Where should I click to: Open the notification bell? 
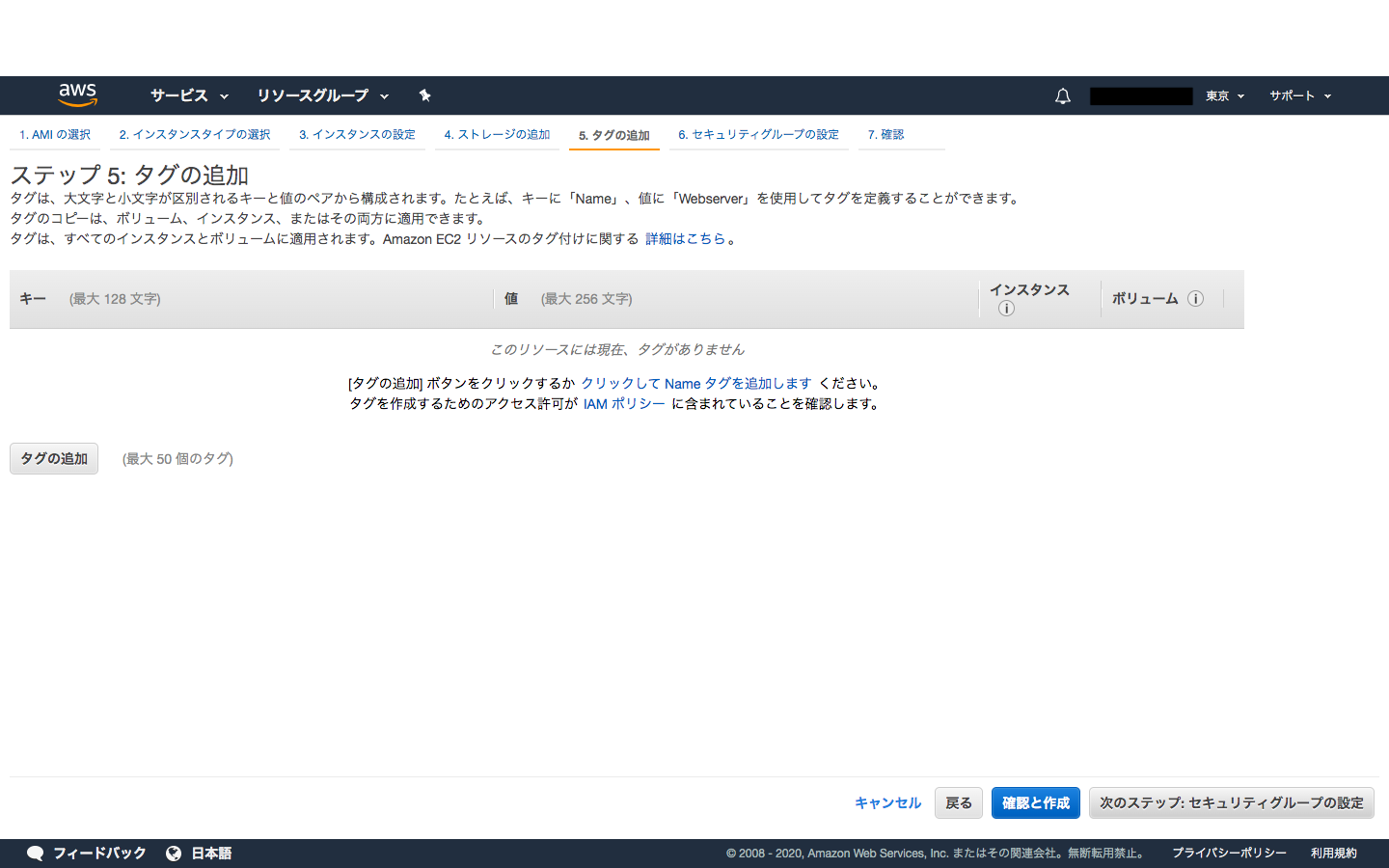(x=1062, y=95)
